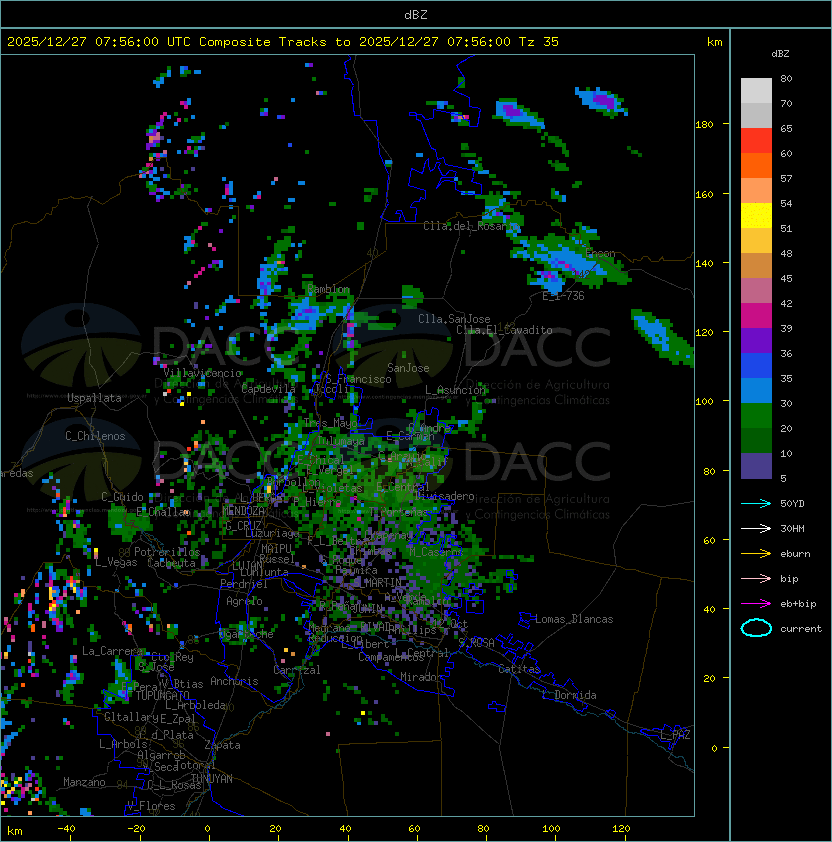This screenshot has width=832, height=842.
Task: Click the 'eburn' legend label
Action: 795,554
